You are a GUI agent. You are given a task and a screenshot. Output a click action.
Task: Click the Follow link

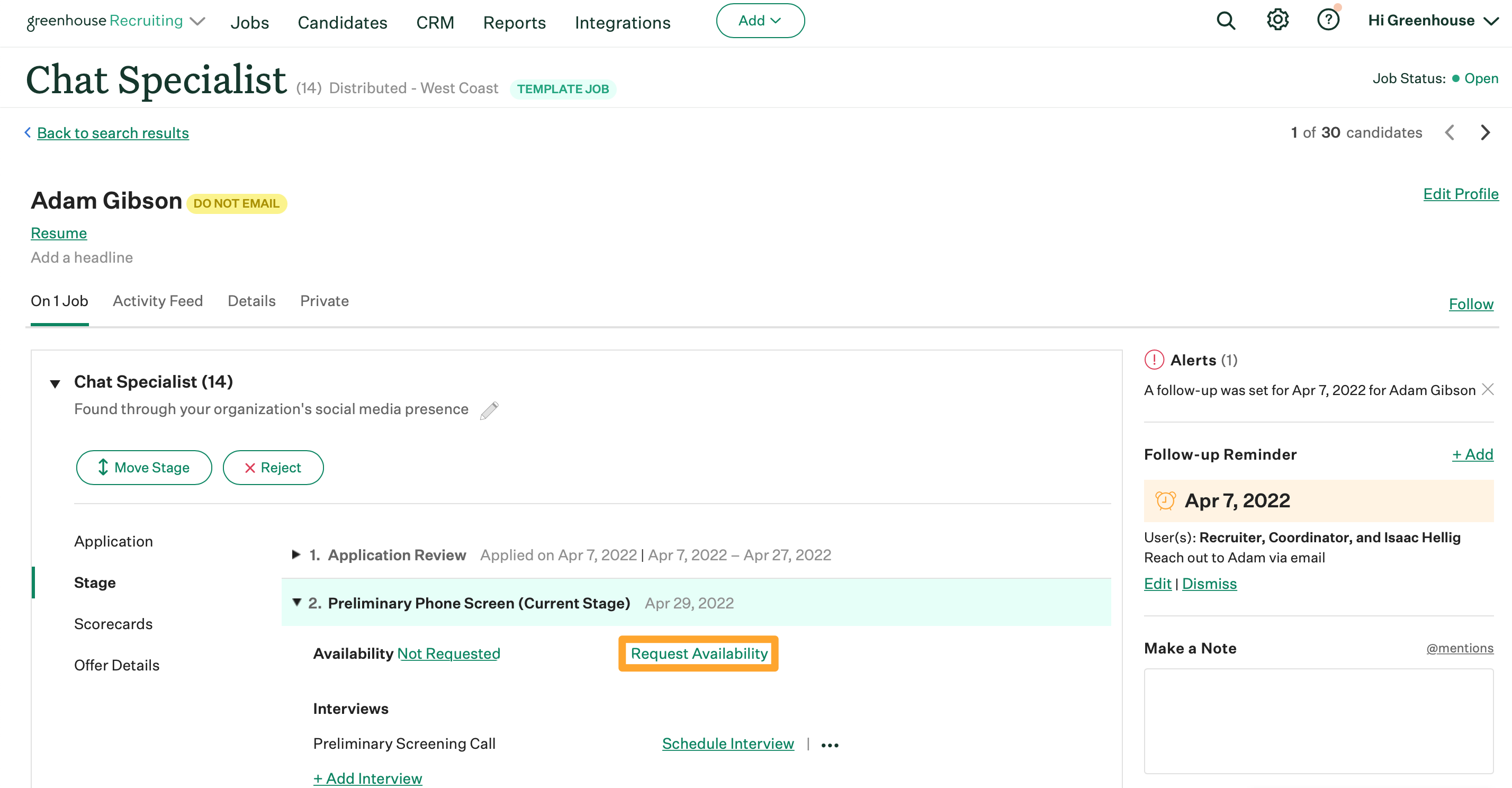(1471, 304)
